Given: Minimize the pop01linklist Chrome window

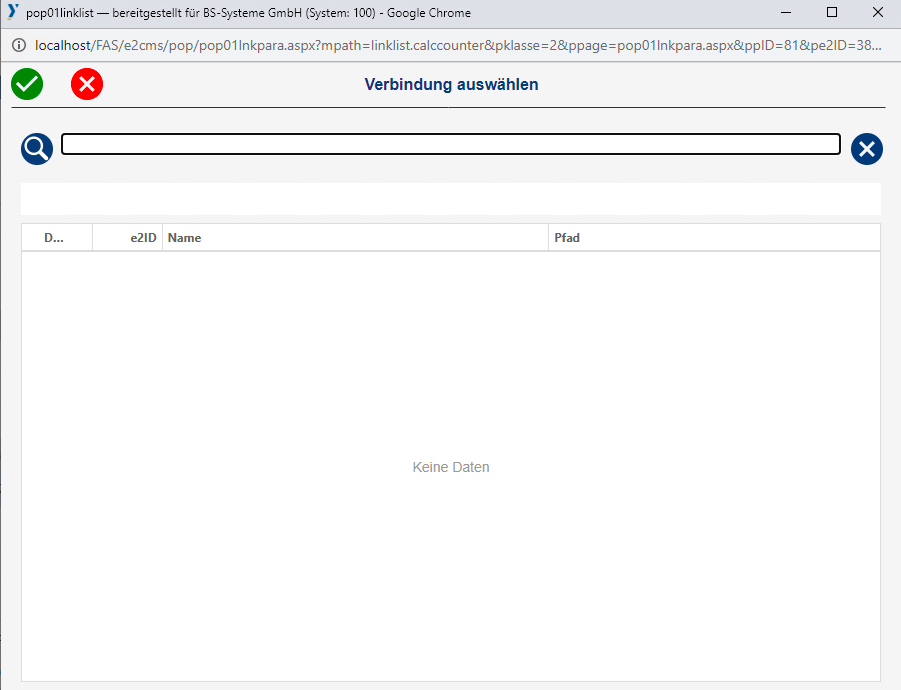Looking at the screenshot, I should (786, 13).
